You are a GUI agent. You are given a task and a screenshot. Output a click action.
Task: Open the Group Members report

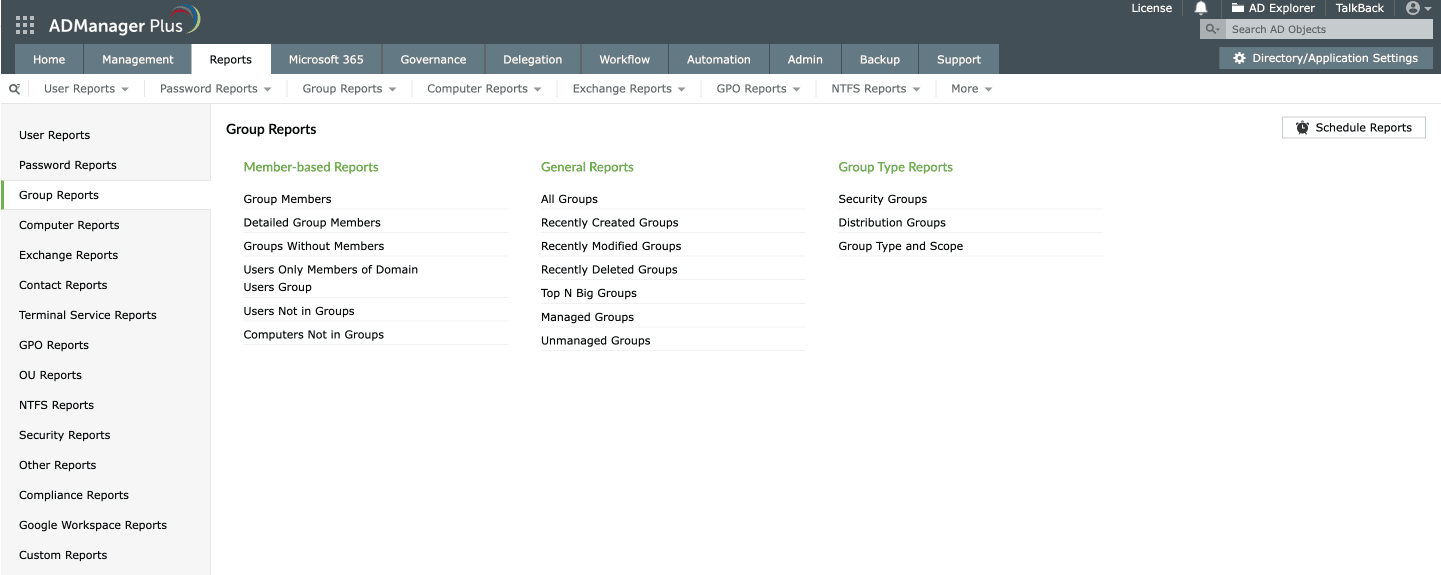[x=287, y=199]
